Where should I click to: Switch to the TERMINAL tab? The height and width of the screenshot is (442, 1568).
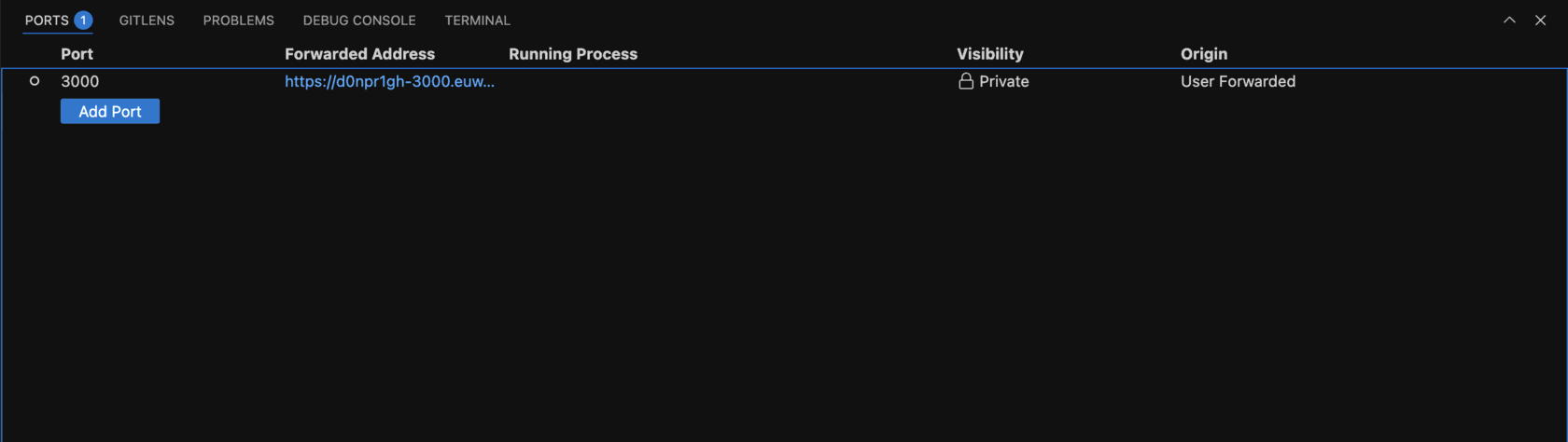click(477, 20)
